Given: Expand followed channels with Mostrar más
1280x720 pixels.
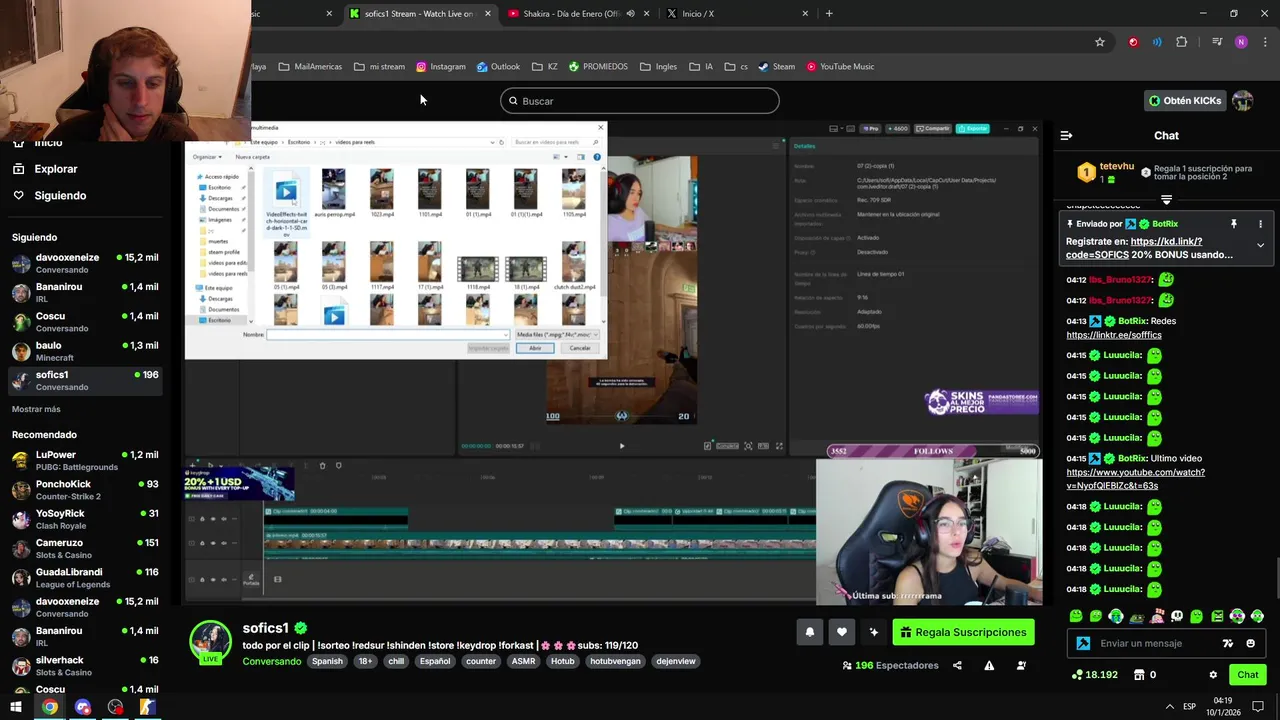Looking at the screenshot, I should coord(36,409).
